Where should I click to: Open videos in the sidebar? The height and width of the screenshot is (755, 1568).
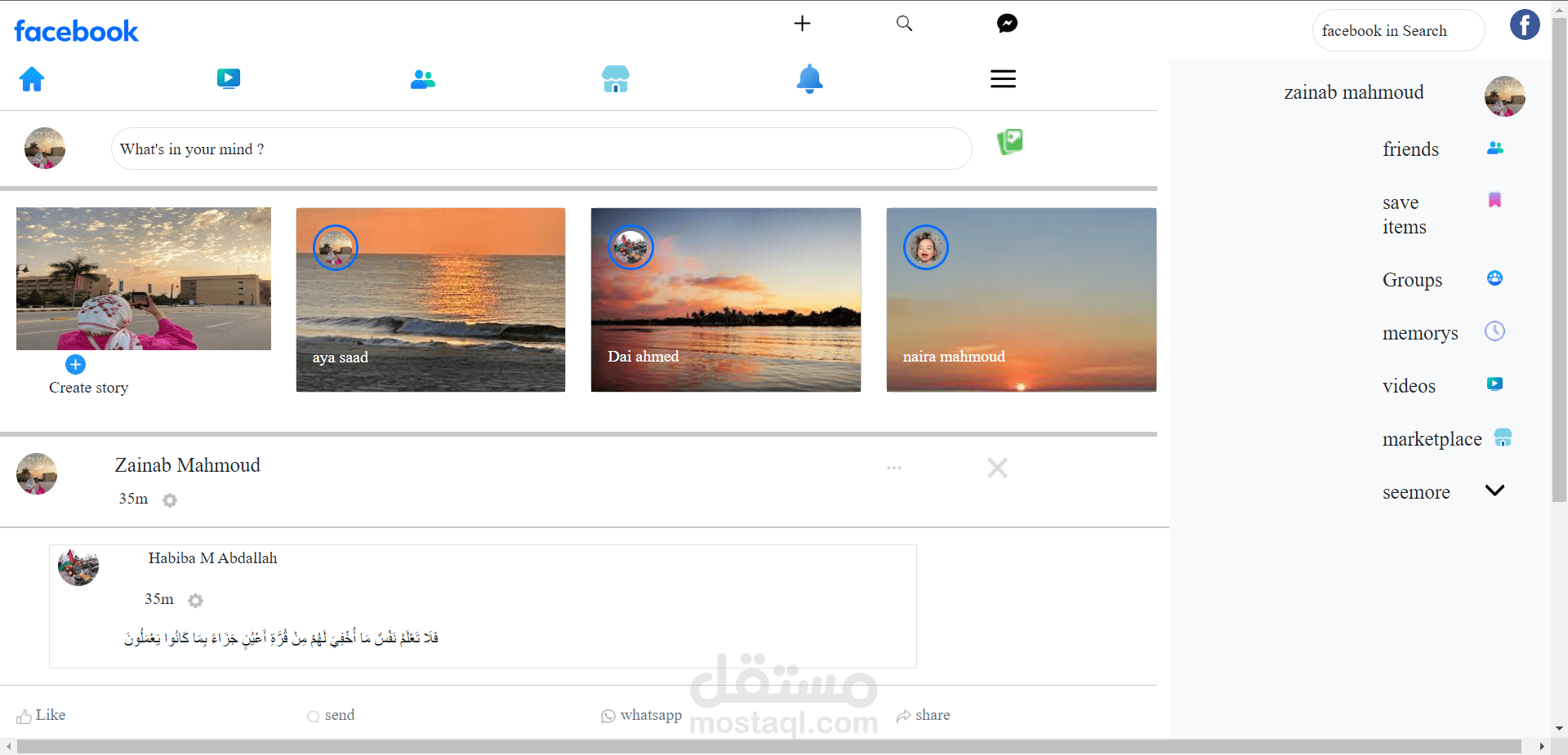point(1409,386)
